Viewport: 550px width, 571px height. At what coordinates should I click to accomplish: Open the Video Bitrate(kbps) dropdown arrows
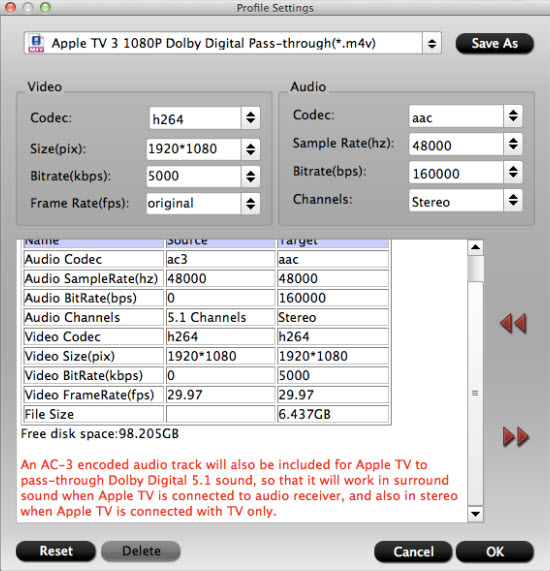[x=250, y=176]
